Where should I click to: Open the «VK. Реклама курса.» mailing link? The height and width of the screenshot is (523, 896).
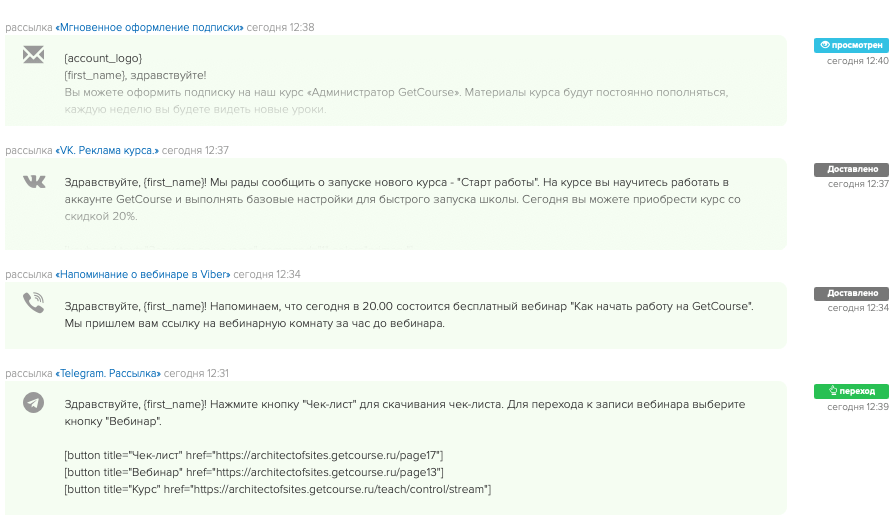tap(107, 150)
